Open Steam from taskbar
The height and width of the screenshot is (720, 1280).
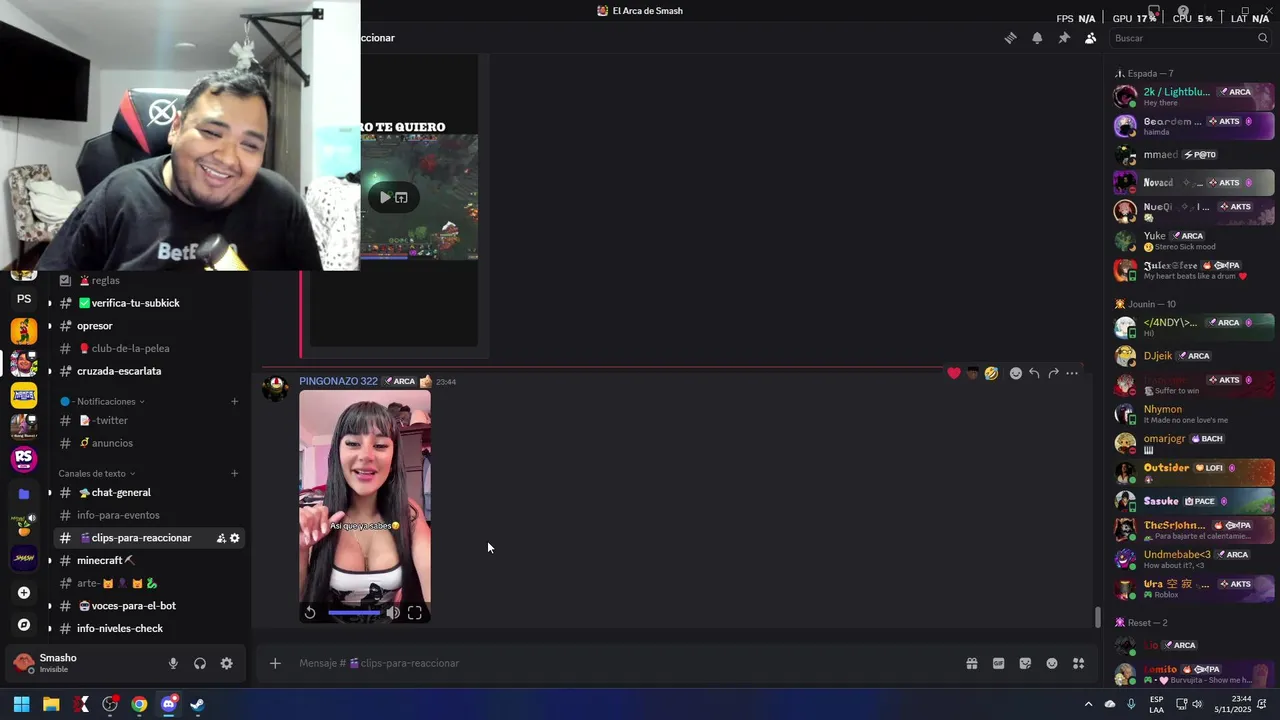[198, 704]
